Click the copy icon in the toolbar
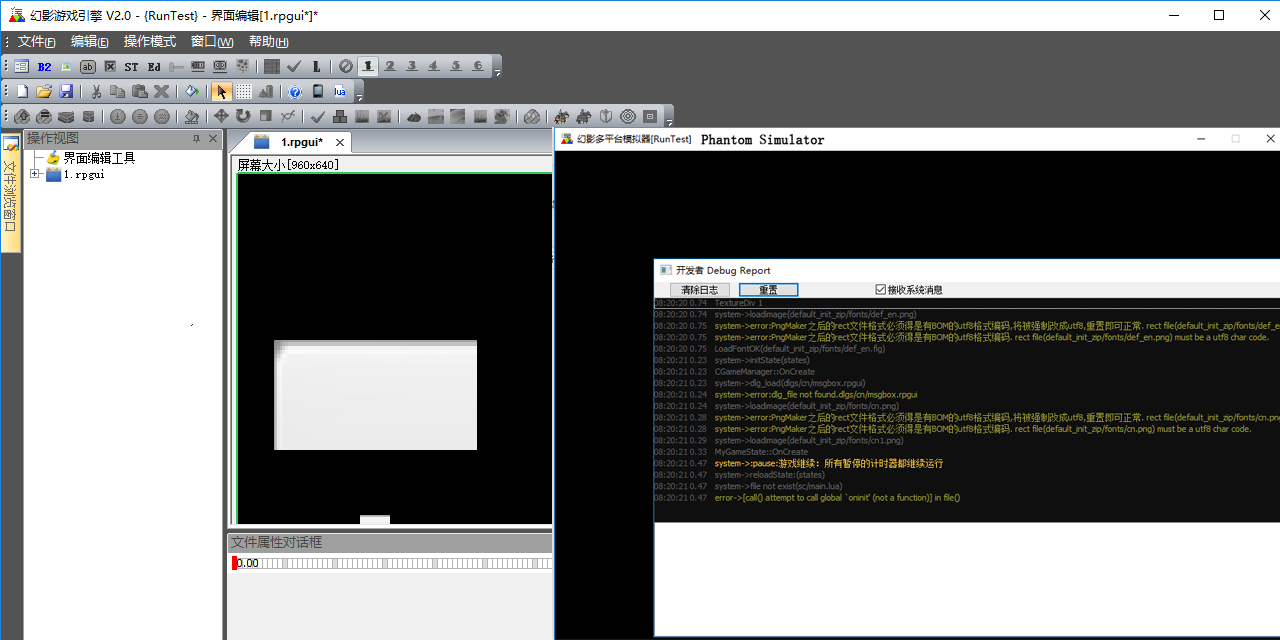 coord(118,92)
